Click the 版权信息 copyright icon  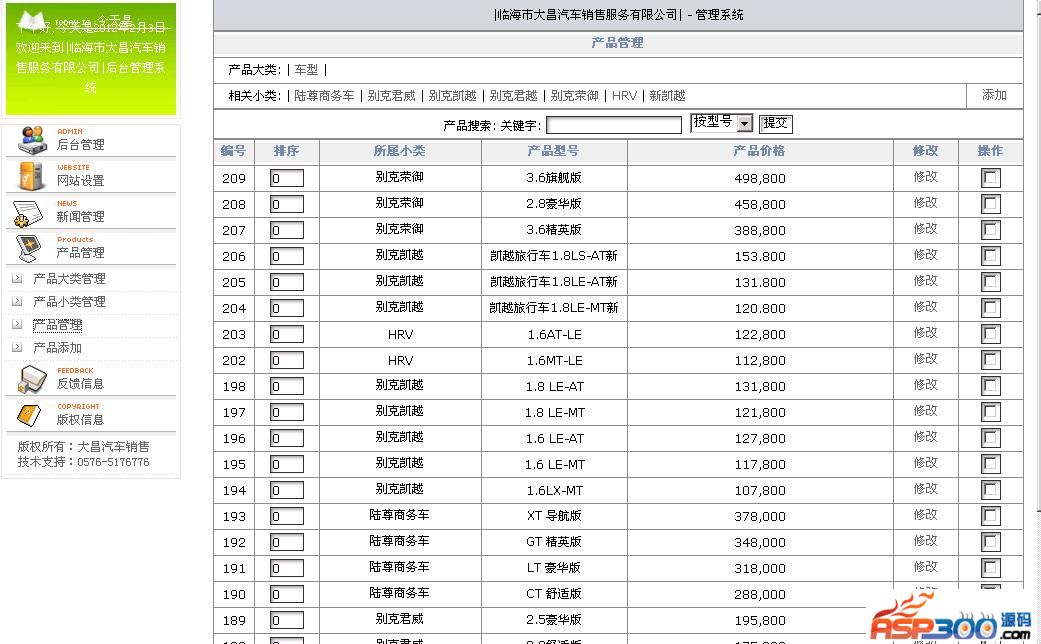30,415
